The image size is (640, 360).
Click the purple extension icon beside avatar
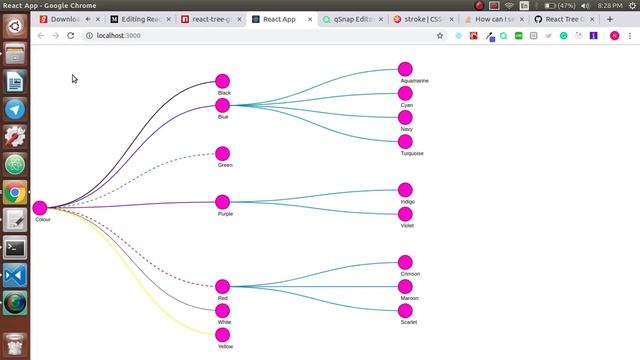coord(593,36)
